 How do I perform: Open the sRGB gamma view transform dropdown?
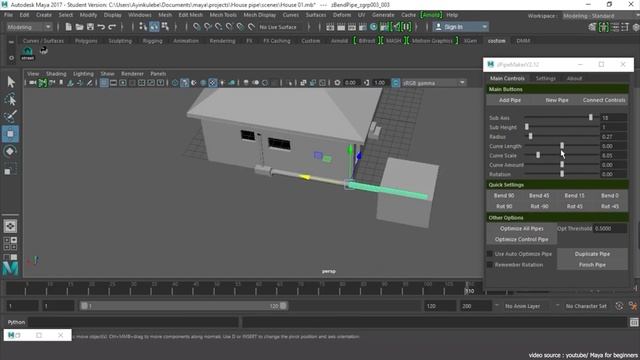tap(434, 83)
